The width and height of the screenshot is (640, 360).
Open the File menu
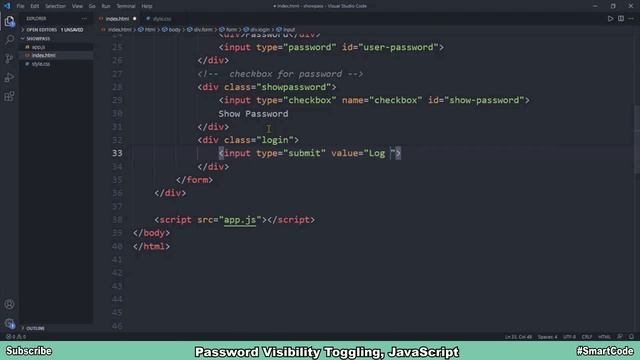tap(20, 6)
